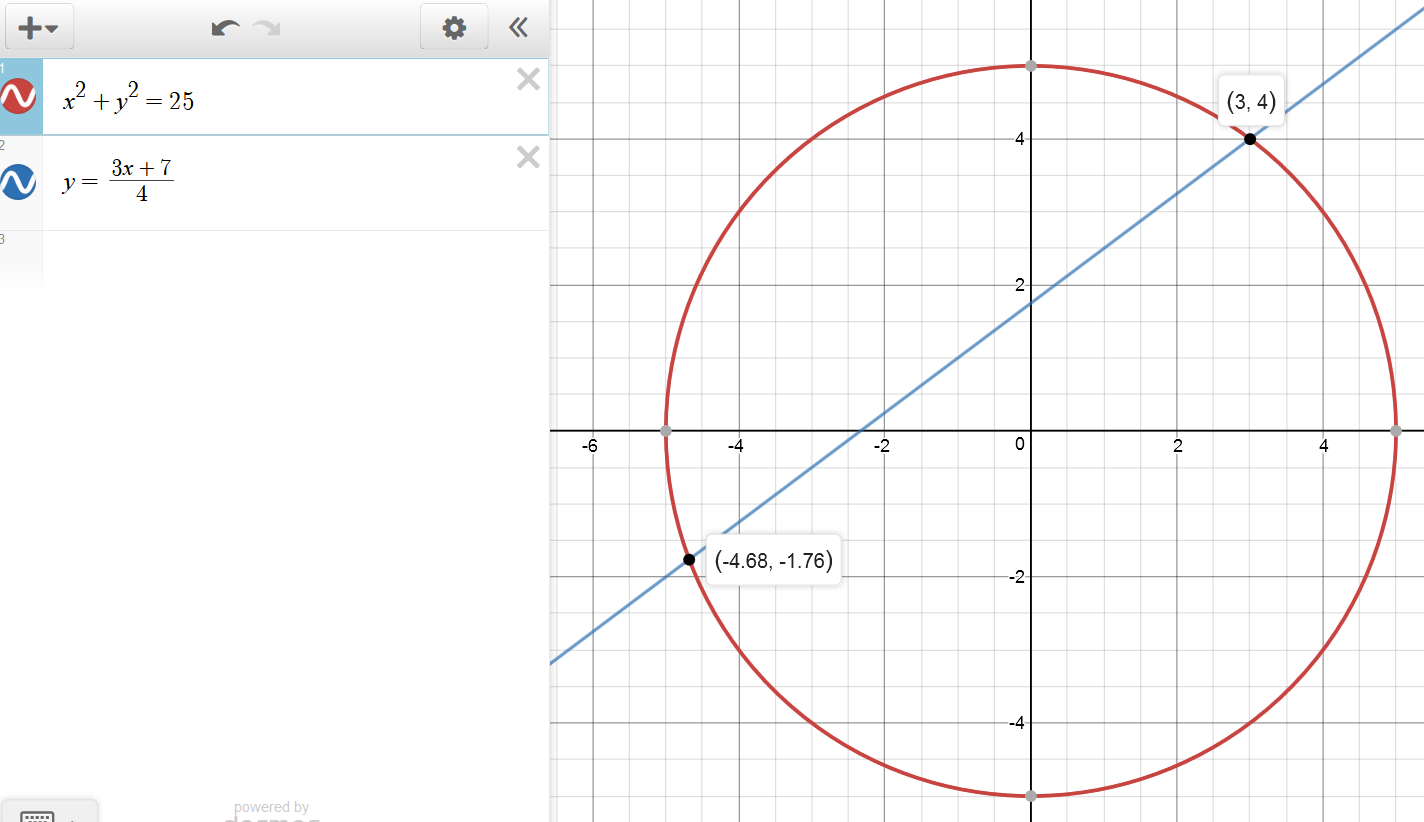Toggle visibility of the blue line graph

19,182
